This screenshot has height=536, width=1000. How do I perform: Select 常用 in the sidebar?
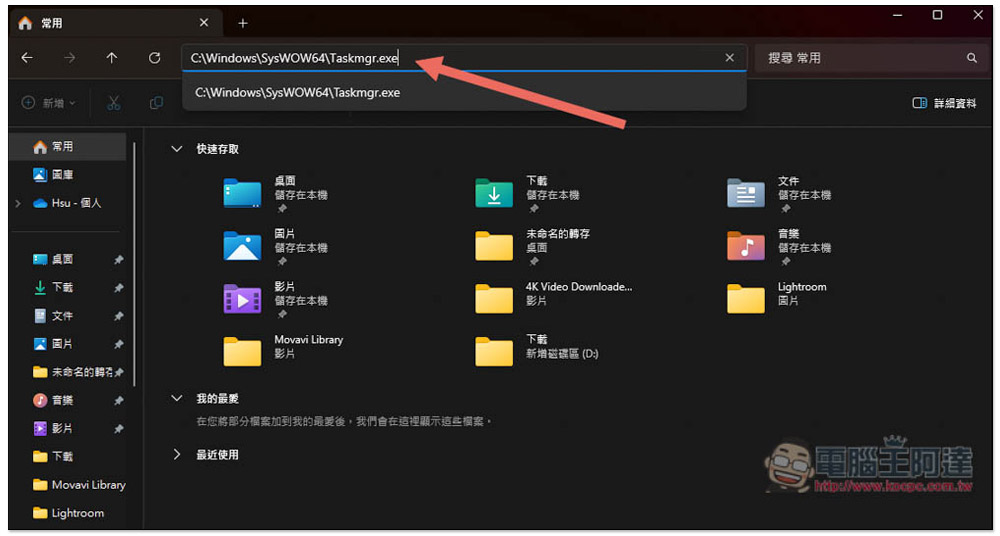coord(68,147)
